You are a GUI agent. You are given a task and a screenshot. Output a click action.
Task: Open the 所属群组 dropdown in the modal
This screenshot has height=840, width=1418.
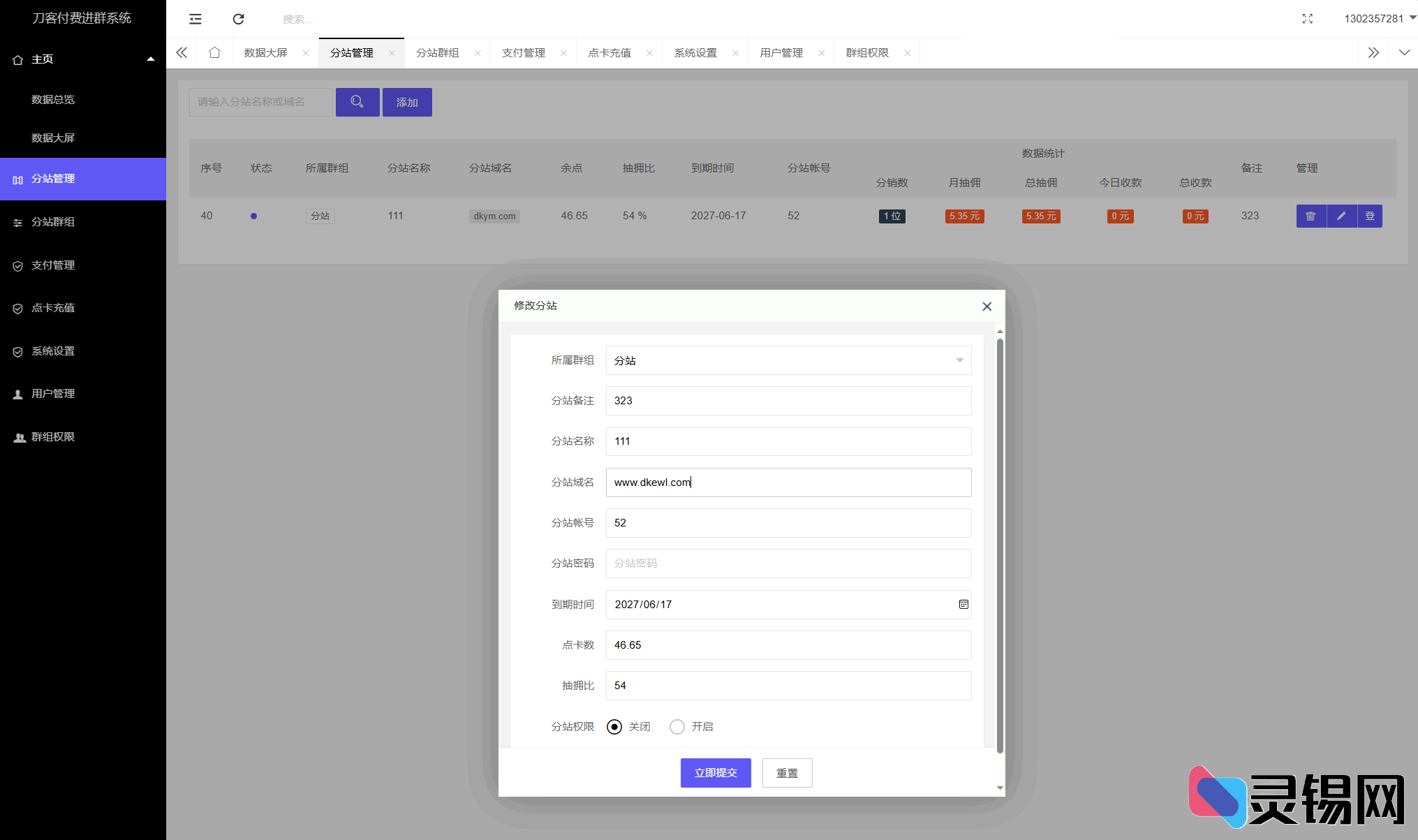[788, 360]
